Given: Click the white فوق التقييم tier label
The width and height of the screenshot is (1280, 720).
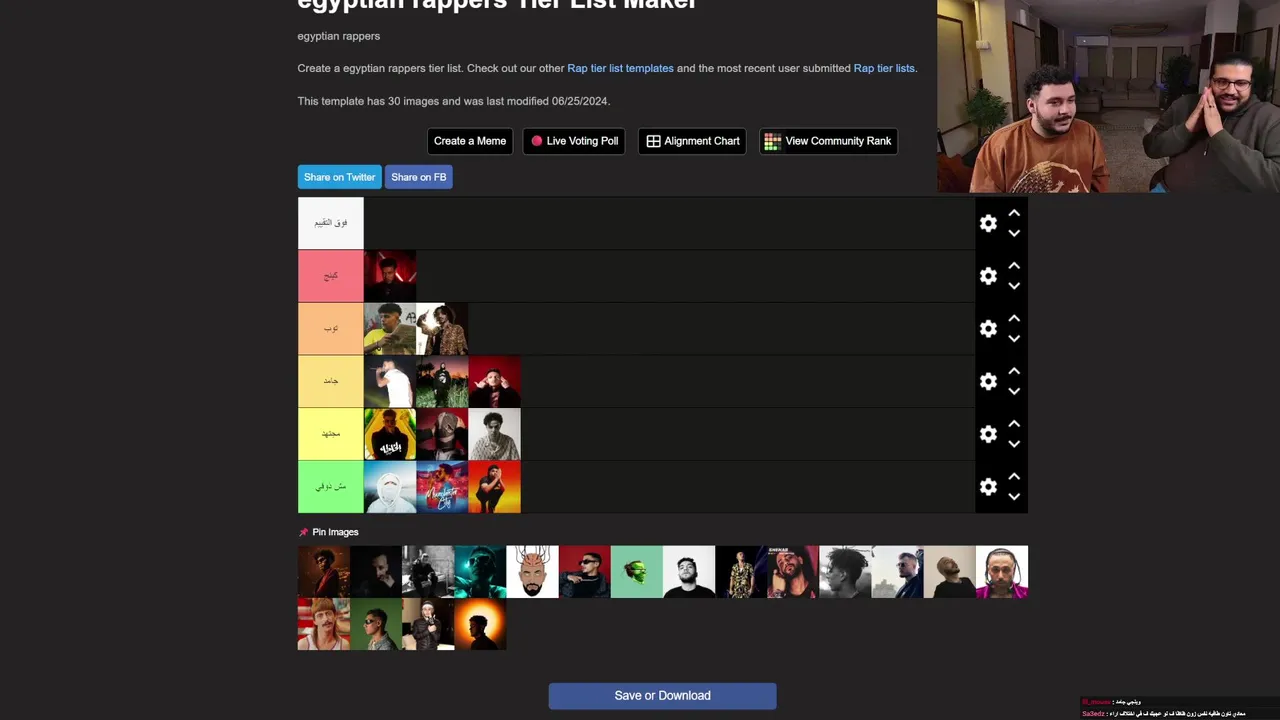Looking at the screenshot, I should [331, 223].
